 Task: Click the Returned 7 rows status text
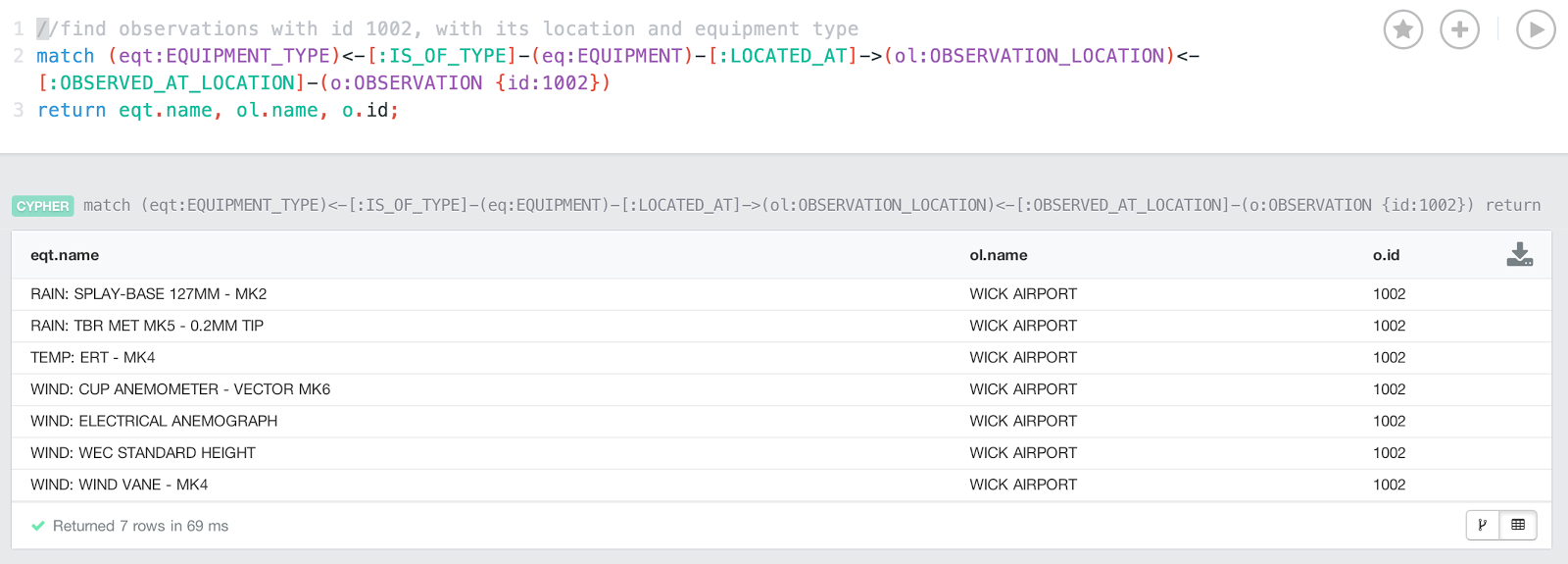point(140,526)
